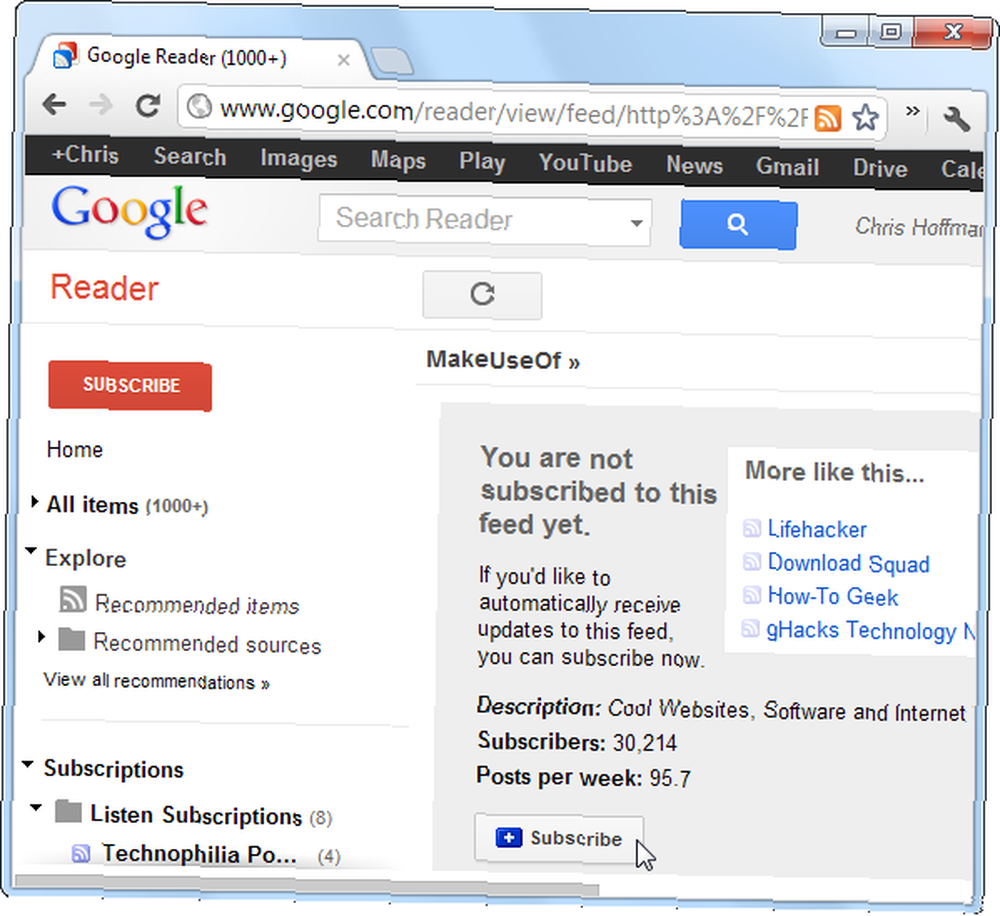Close the Google Reader tab
1000x916 pixels.
(x=343, y=60)
